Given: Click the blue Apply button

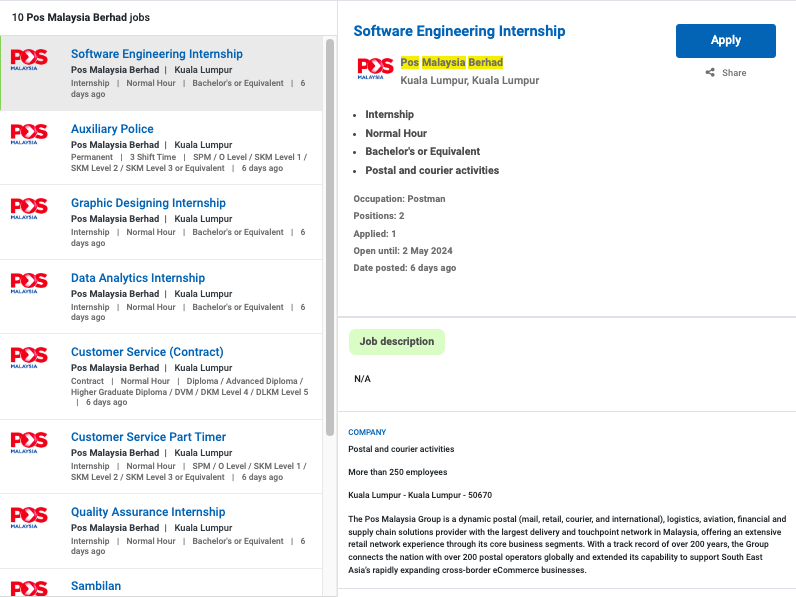Looking at the screenshot, I should point(725,41).
